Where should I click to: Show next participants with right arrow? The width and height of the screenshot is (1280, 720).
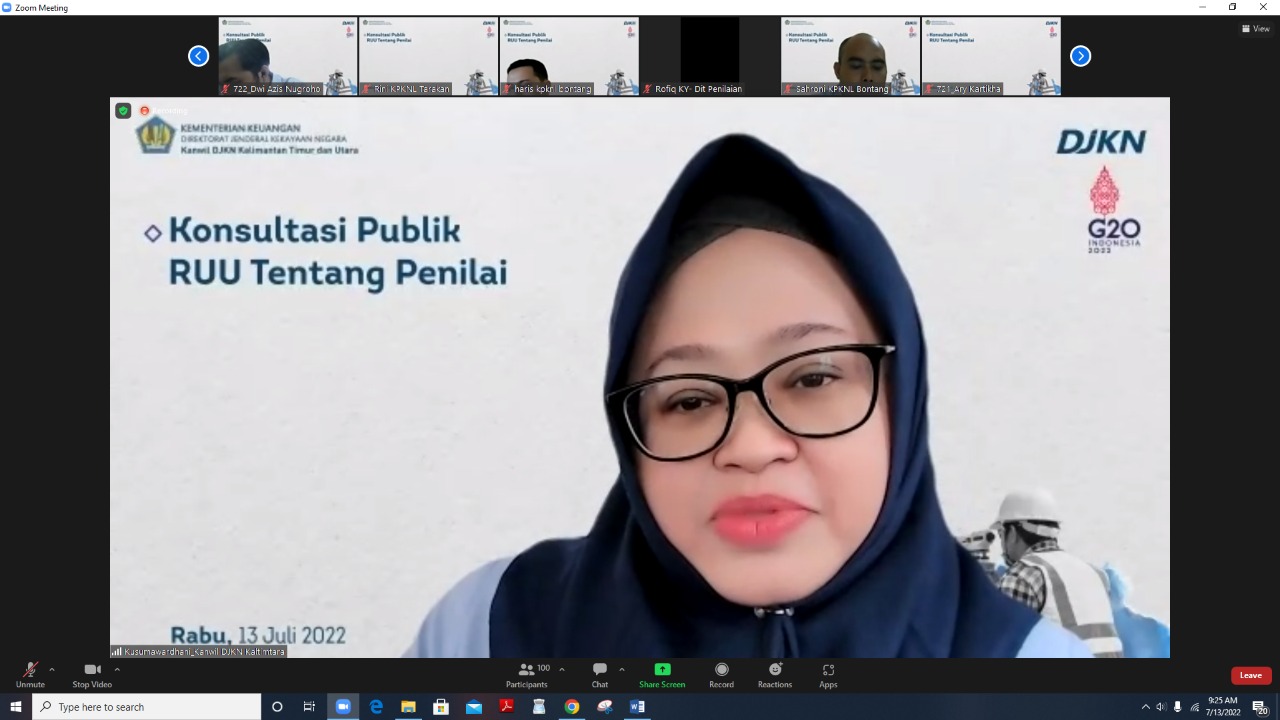coord(1080,56)
